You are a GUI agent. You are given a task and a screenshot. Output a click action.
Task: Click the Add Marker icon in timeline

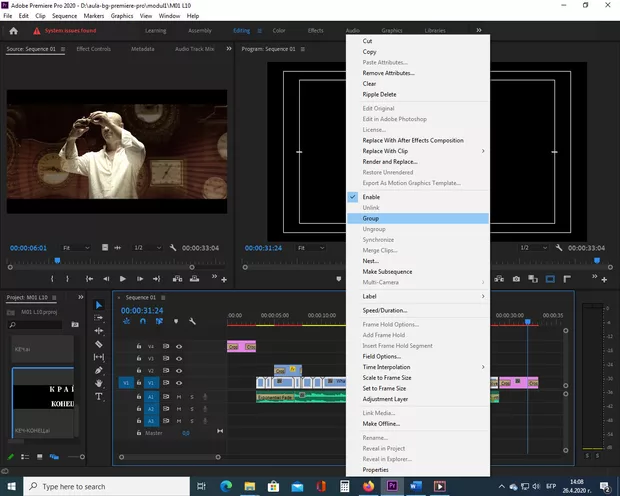point(176,322)
